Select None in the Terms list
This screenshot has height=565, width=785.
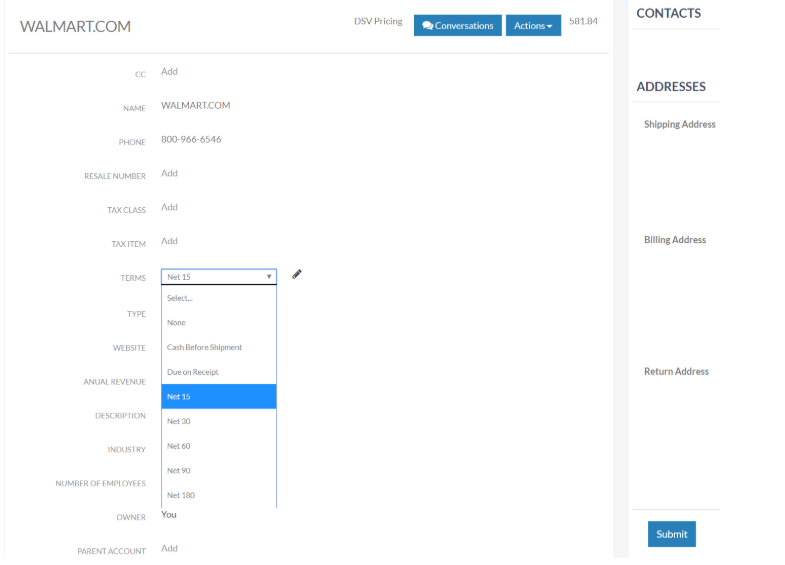[219, 323]
